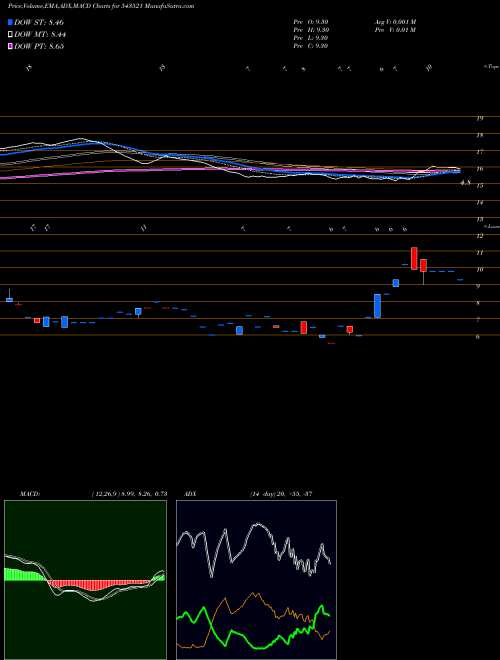Open the ADX indicator panel
Image resolution: width=500 pixels, height=660 pixels.
coord(256,580)
